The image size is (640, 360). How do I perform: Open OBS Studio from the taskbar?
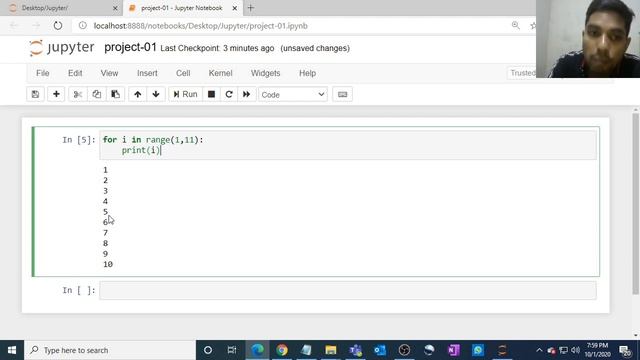[404, 350]
